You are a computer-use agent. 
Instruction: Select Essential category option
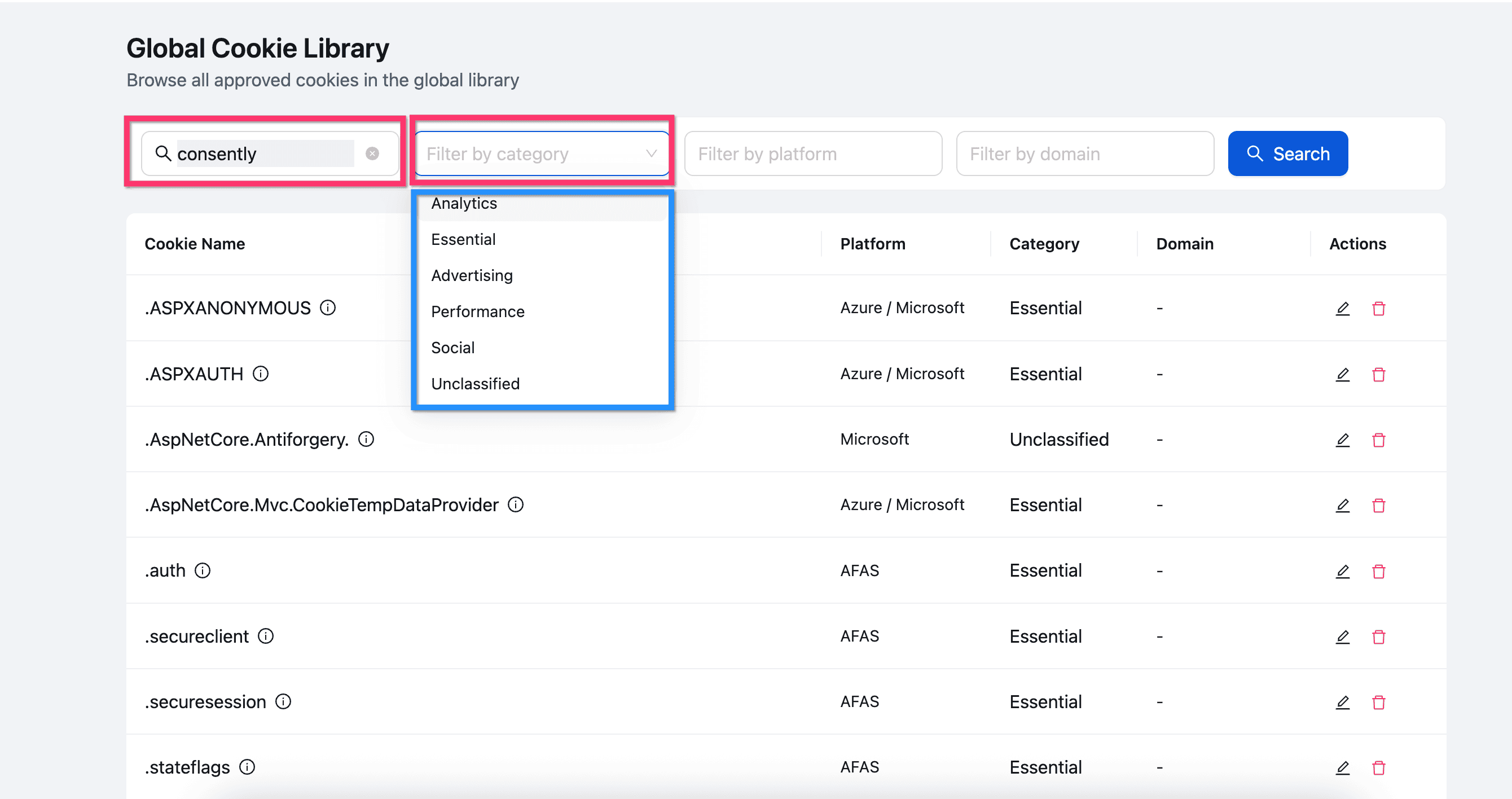pyautogui.click(x=463, y=239)
